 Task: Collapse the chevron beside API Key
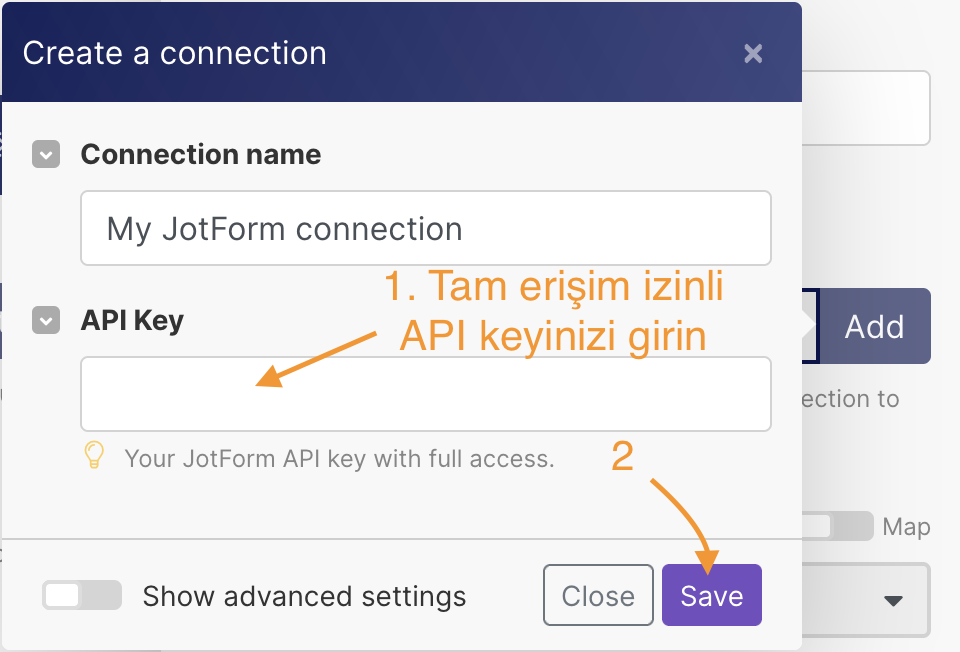[x=46, y=321]
